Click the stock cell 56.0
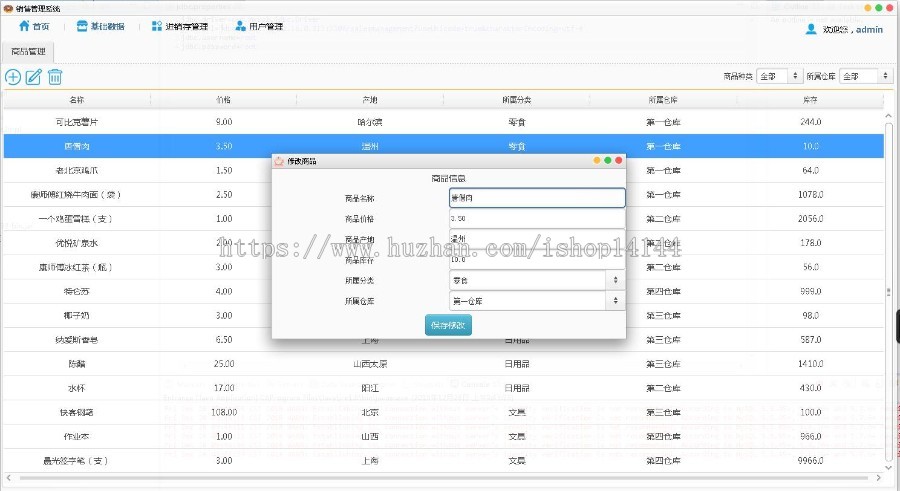This screenshot has width=900, height=491. coord(810,267)
